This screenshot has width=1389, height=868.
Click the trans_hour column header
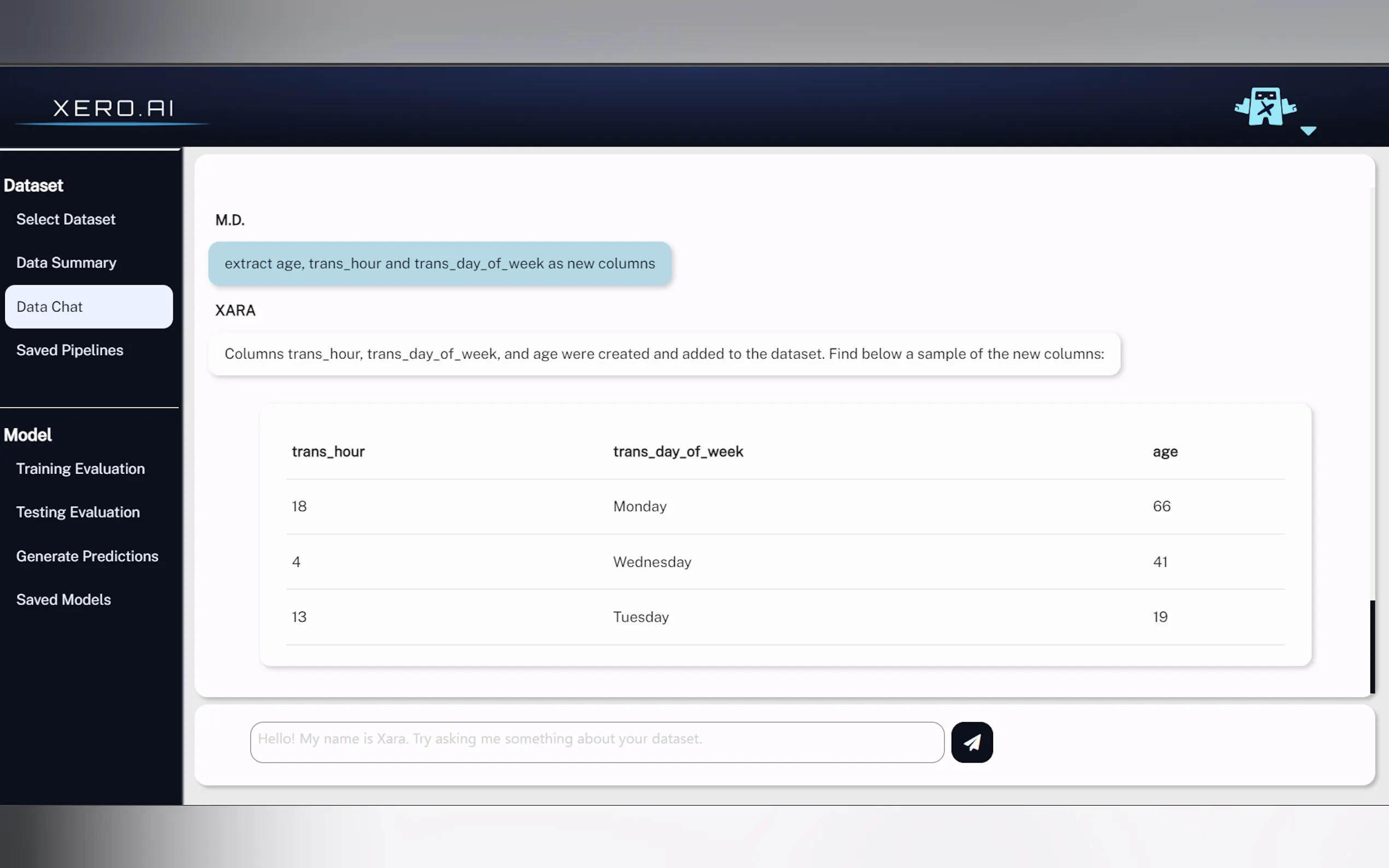pyautogui.click(x=329, y=451)
